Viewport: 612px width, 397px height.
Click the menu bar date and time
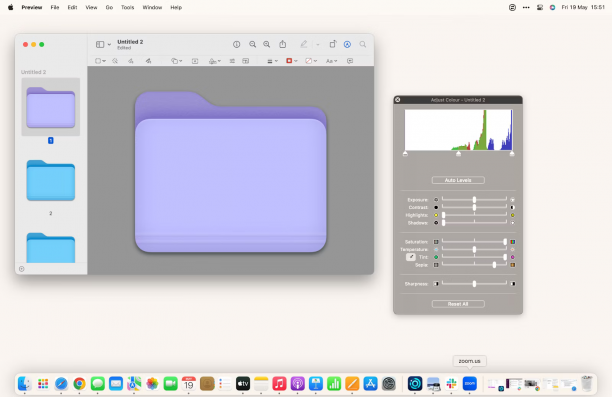[583, 7]
